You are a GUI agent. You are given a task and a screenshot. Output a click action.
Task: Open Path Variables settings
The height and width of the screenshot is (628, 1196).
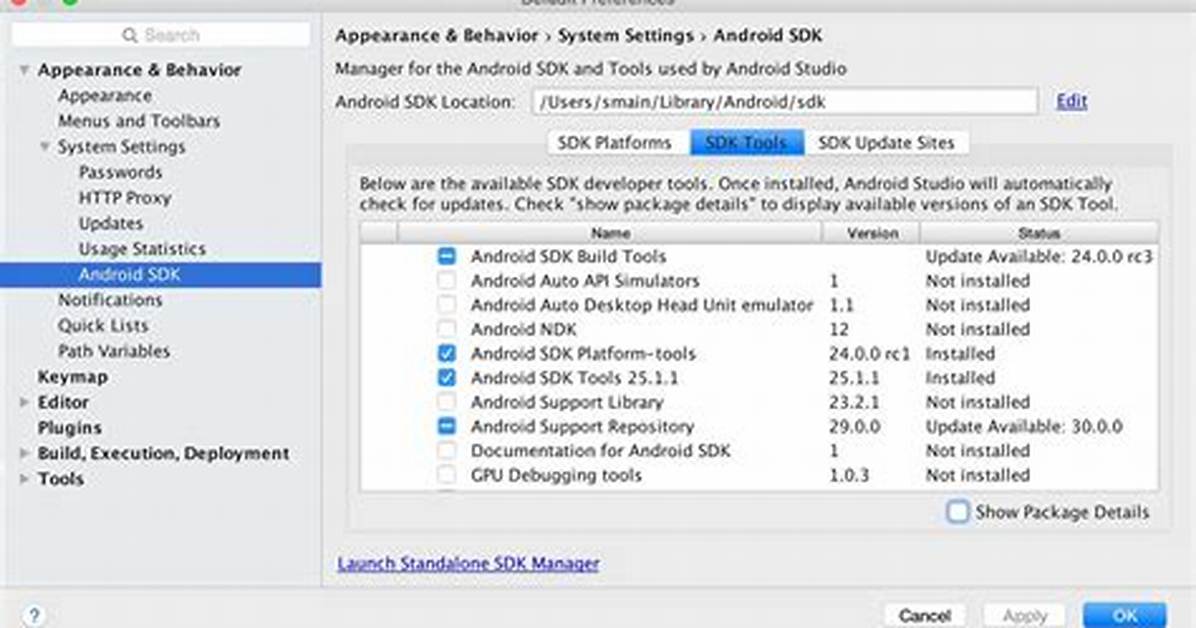pos(114,351)
